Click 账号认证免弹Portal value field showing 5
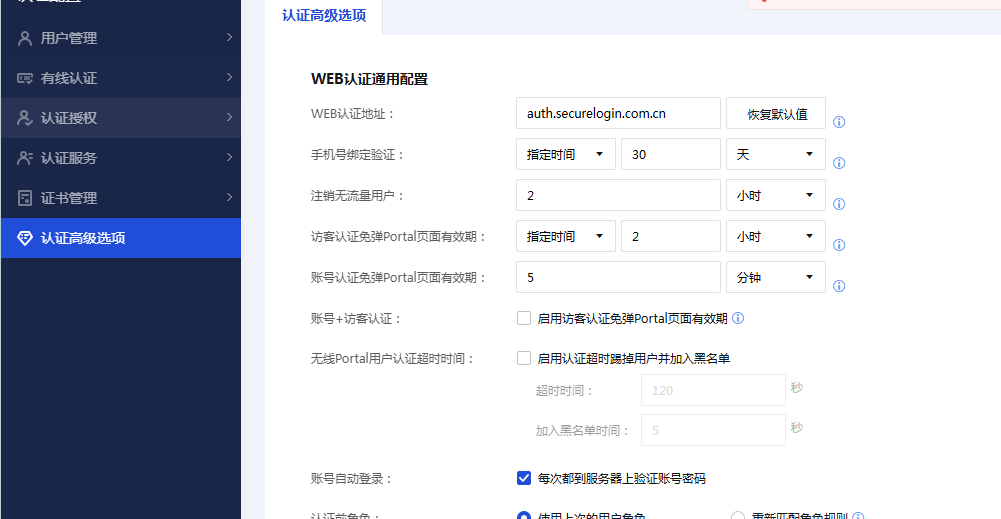Image resolution: width=1001 pixels, height=519 pixels. 618,277
